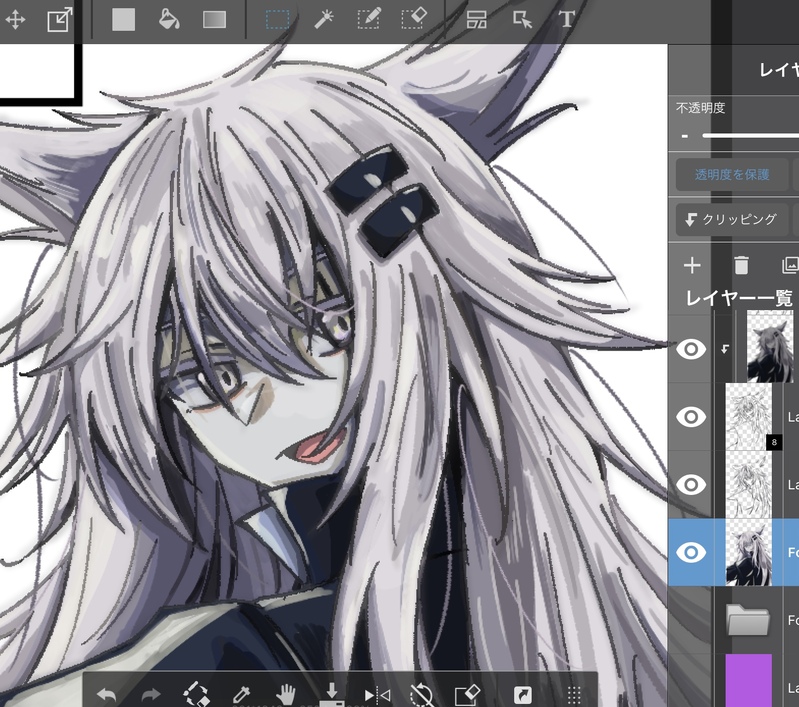This screenshot has height=707, width=799.
Task: Adjust the 不透明度 opacity slider
Action: (x=750, y=136)
